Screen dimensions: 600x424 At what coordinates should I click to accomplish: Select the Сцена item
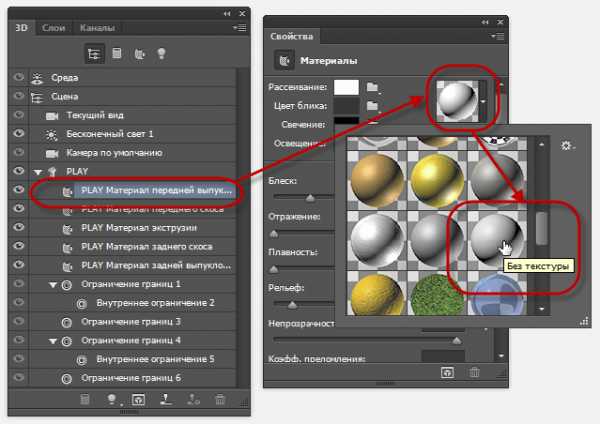pos(133,96)
